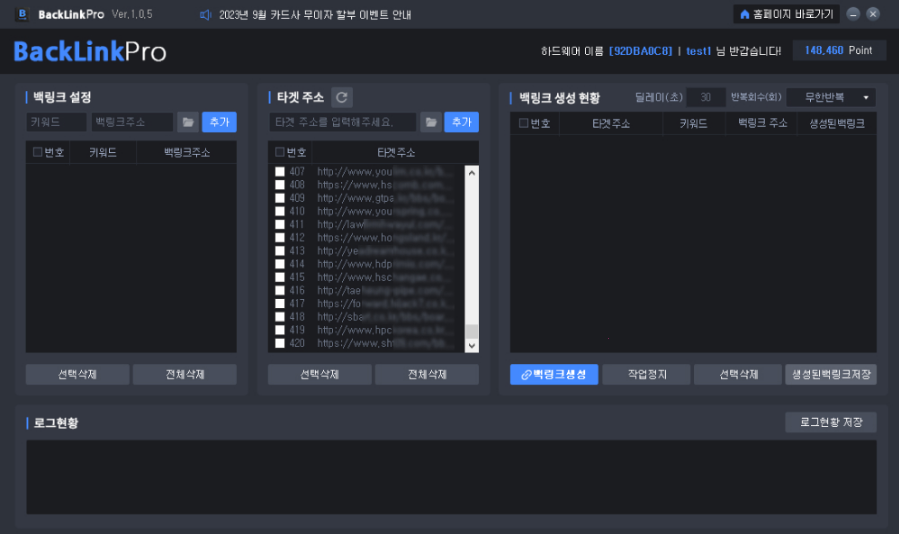Screen dimensions: 899x534
Task: Check the box for row 415
Action: coord(280,277)
